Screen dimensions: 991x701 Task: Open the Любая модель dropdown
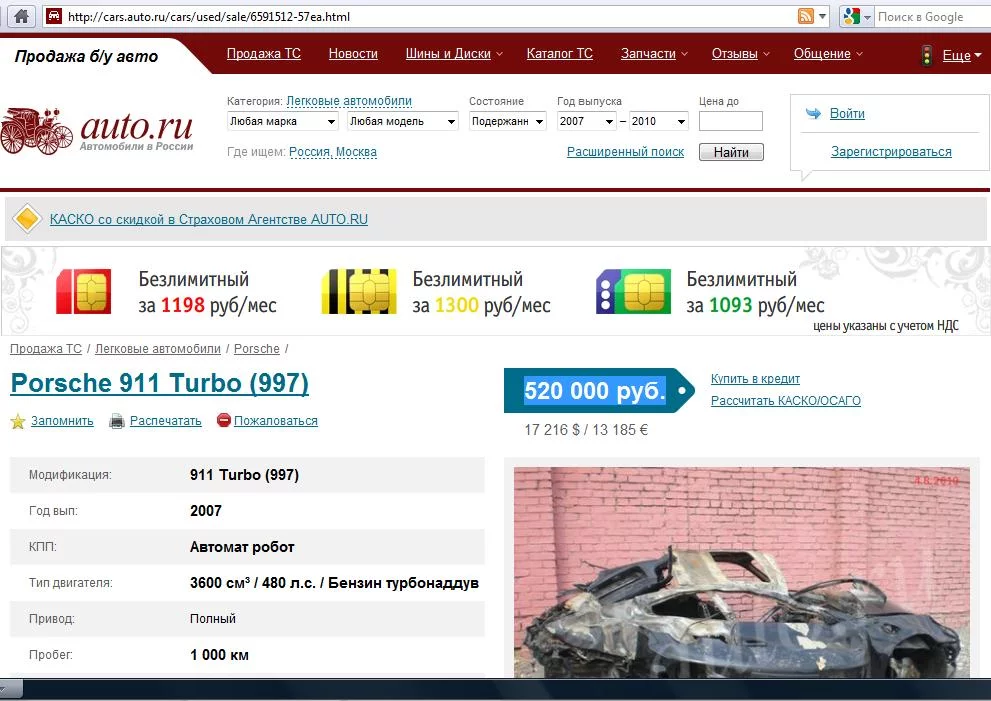coord(403,121)
